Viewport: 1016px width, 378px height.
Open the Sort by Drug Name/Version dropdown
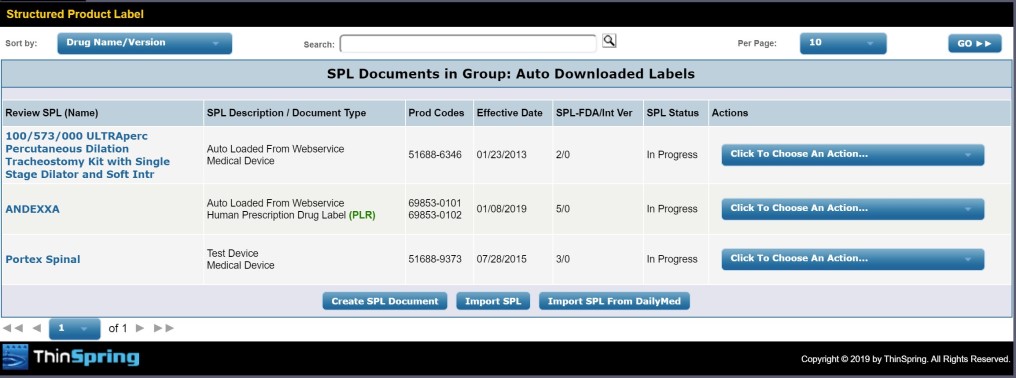pos(144,43)
